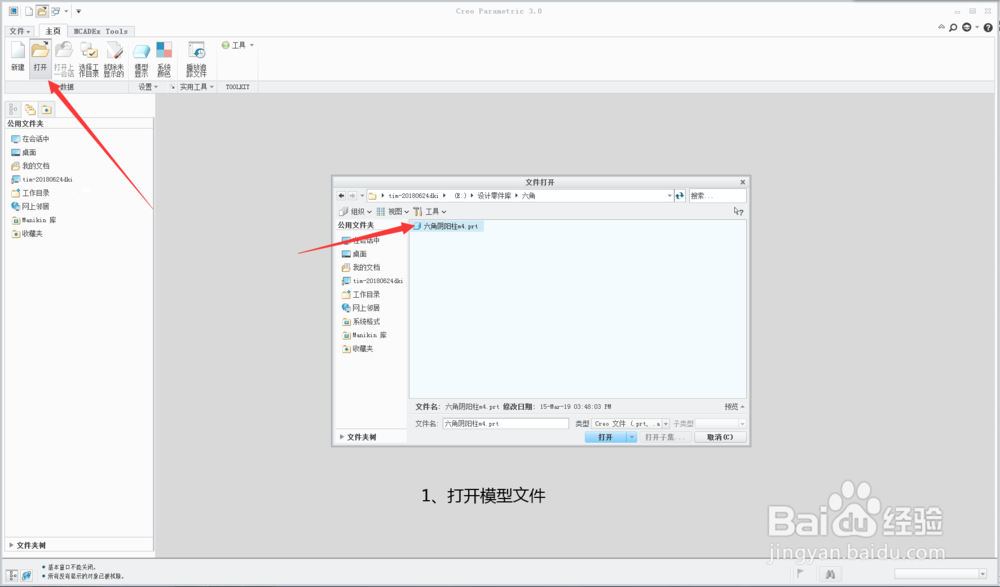Open the 文件 menu dropdown

click(19, 31)
